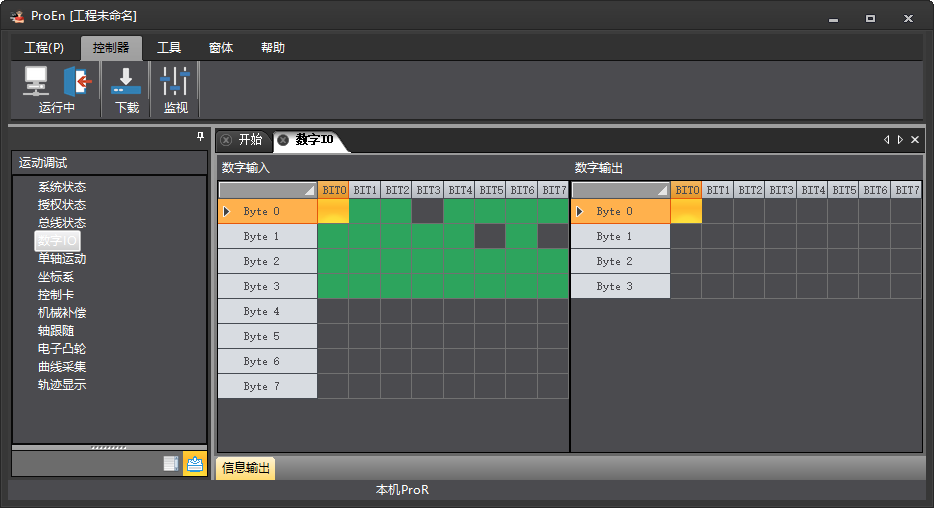The width and height of the screenshot is (934, 508).
Task: Toggle the sidebar pin icon
Action: click(x=200, y=136)
